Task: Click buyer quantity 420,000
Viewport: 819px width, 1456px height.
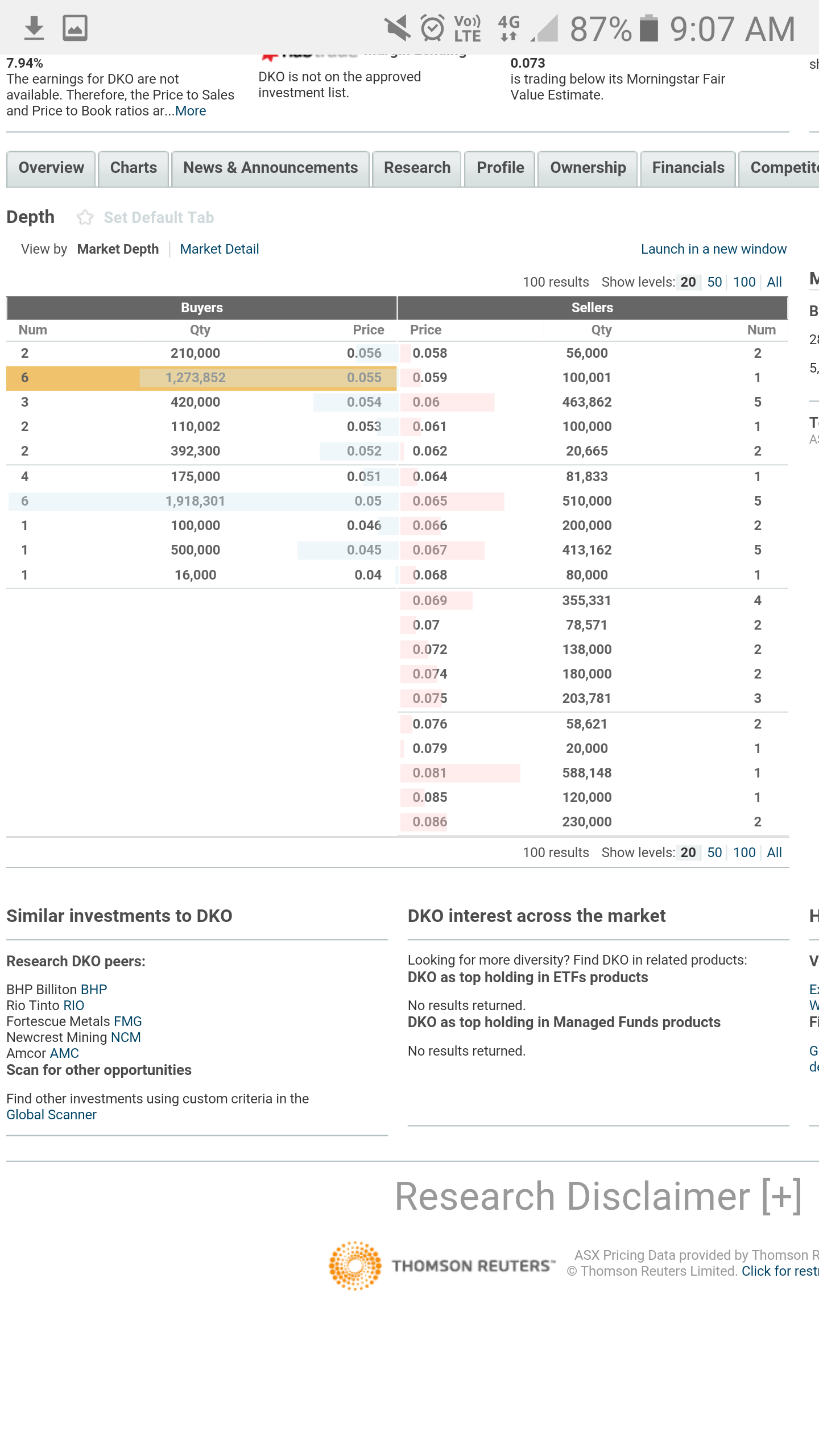Action: 195,402
